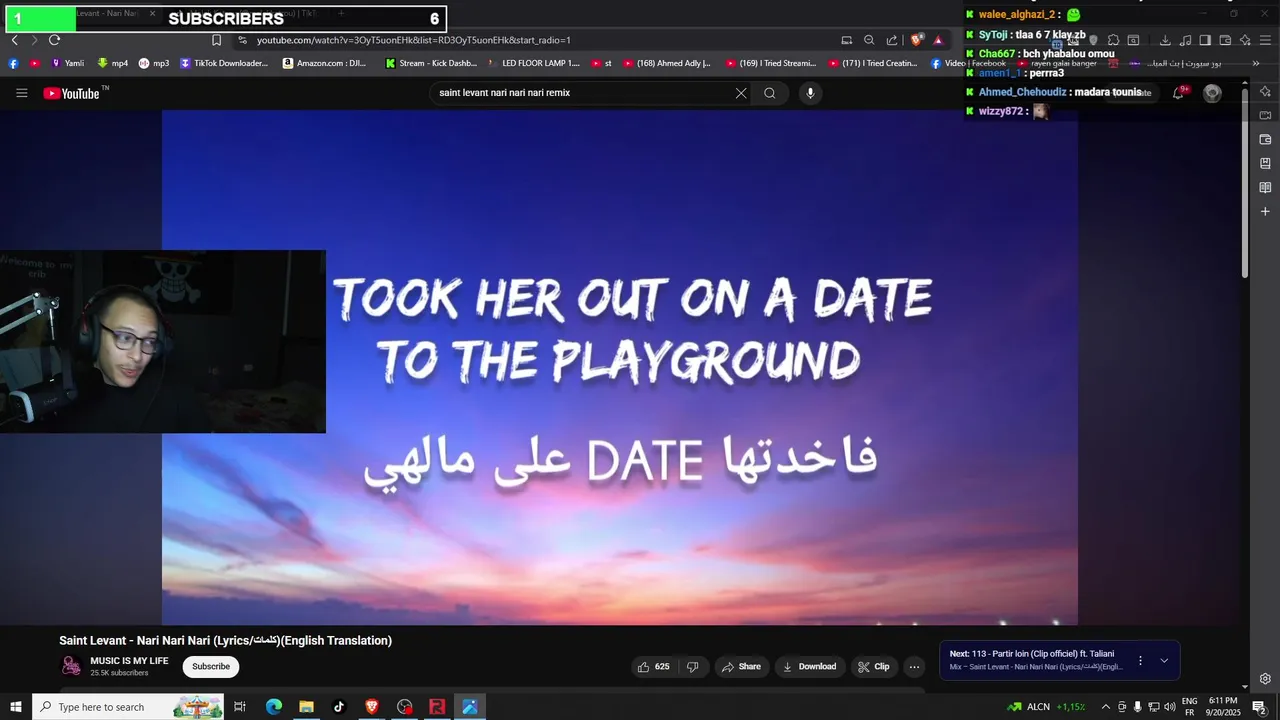
Task: Open File Explorer from the taskbar
Action: point(306,707)
